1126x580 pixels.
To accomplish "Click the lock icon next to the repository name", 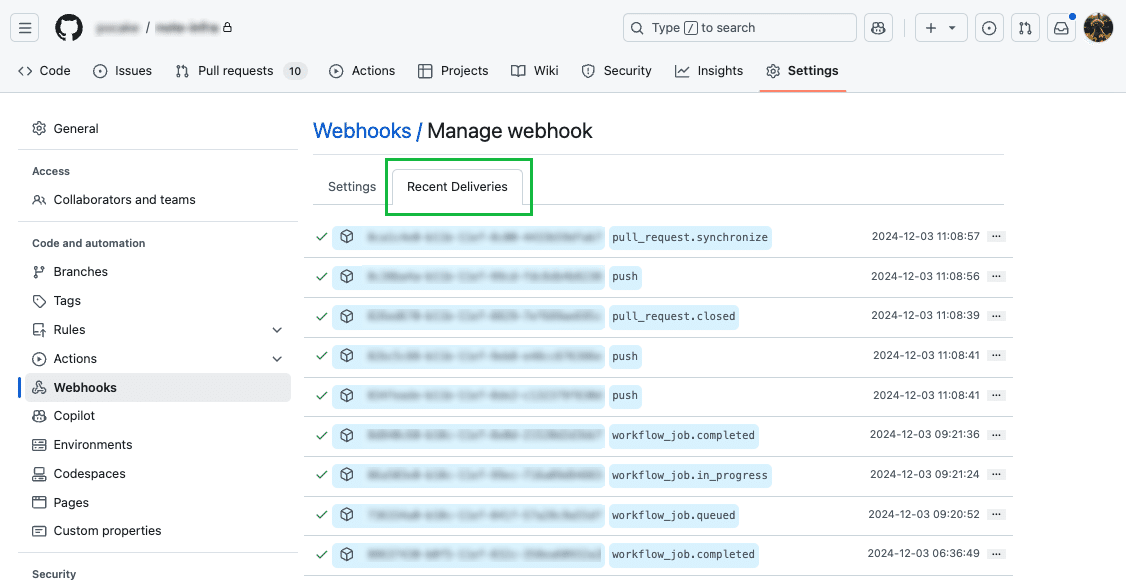I will pos(225,27).
